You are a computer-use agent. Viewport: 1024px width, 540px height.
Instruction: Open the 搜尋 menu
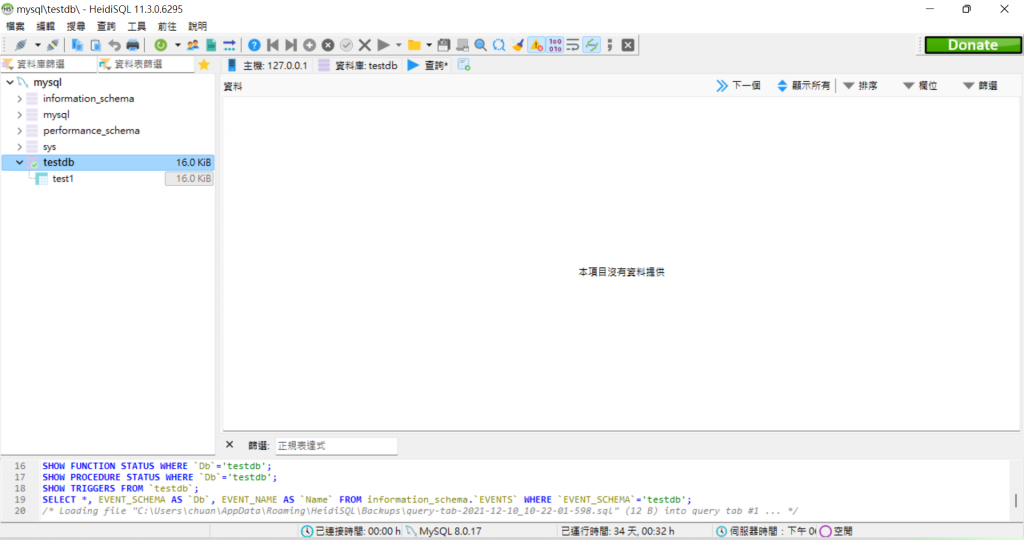coord(76,26)
